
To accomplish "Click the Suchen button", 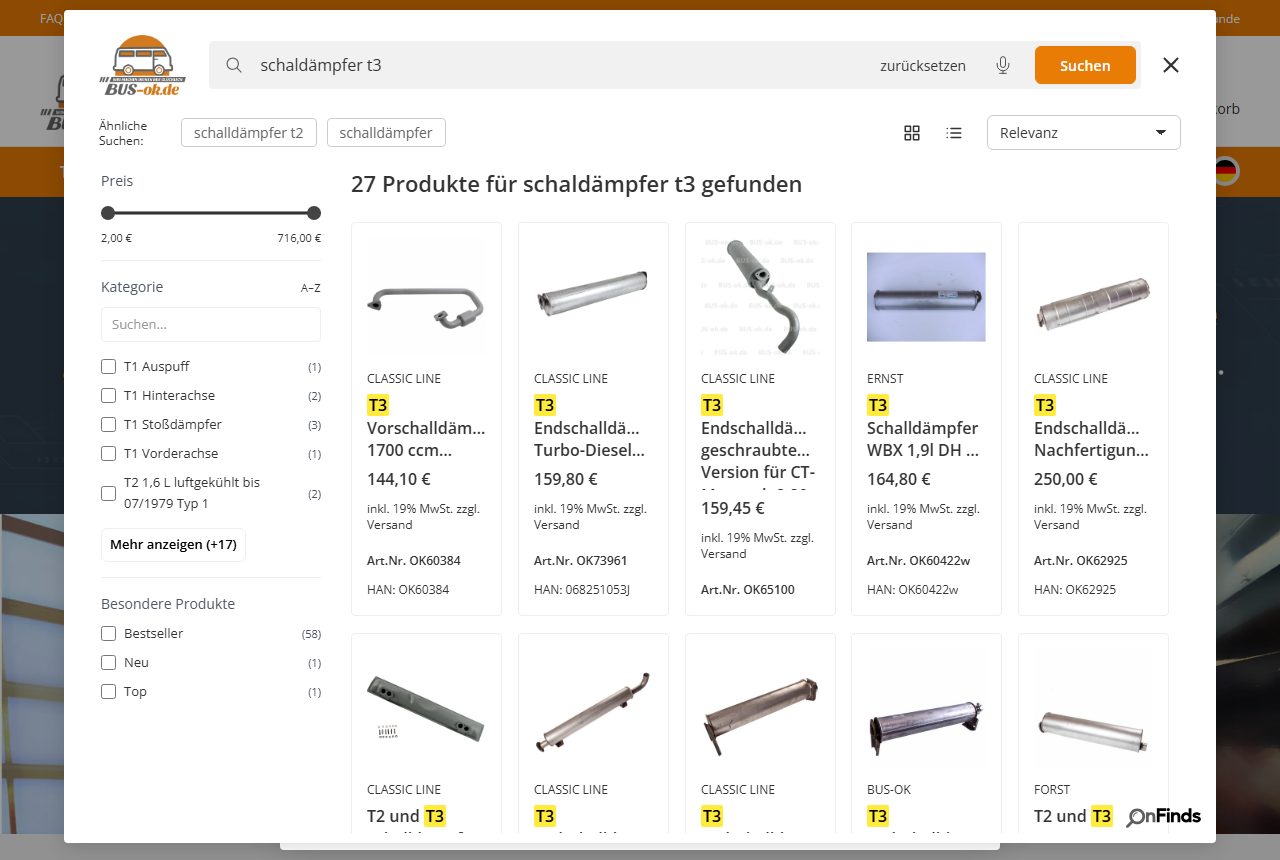I will pos(1085,65).
